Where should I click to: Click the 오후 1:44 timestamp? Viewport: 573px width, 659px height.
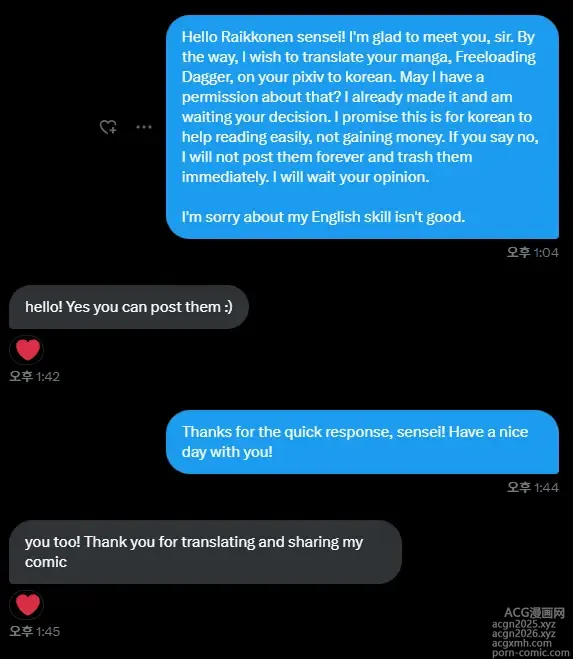(533, 488)
